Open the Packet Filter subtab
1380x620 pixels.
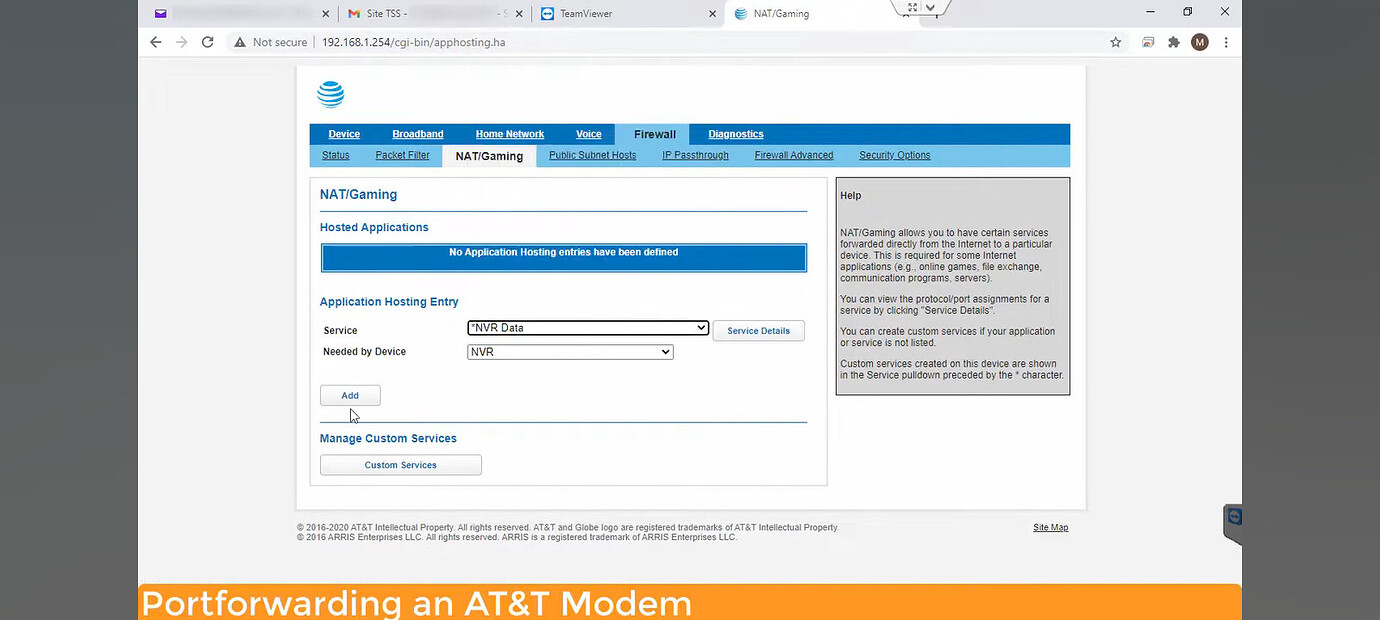click(x=402, y=155)
